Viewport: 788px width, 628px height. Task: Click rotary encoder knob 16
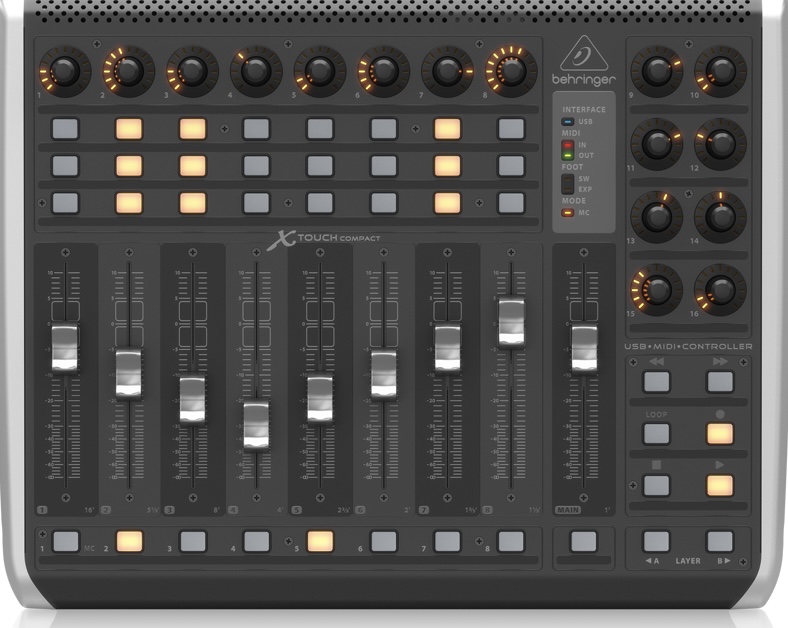click(x=720, y=290)
